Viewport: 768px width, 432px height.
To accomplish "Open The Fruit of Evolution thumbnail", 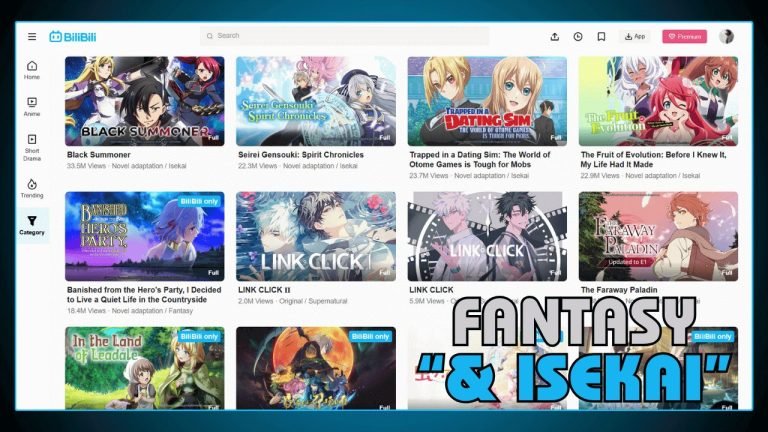I will point(658,101).
